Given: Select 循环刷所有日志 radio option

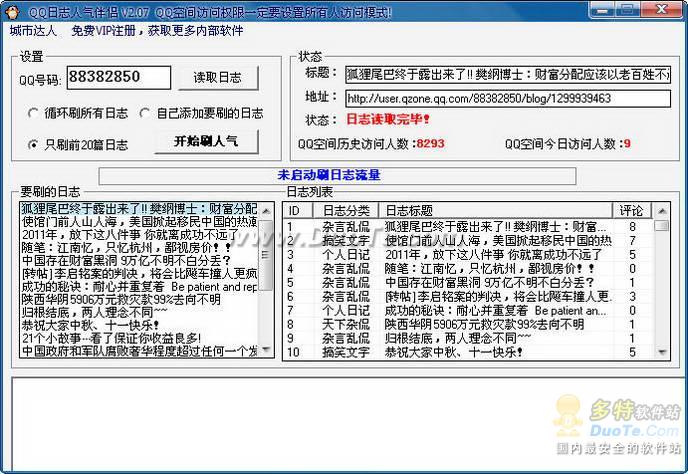Looking at the screenshot, I should click(78, 113).
